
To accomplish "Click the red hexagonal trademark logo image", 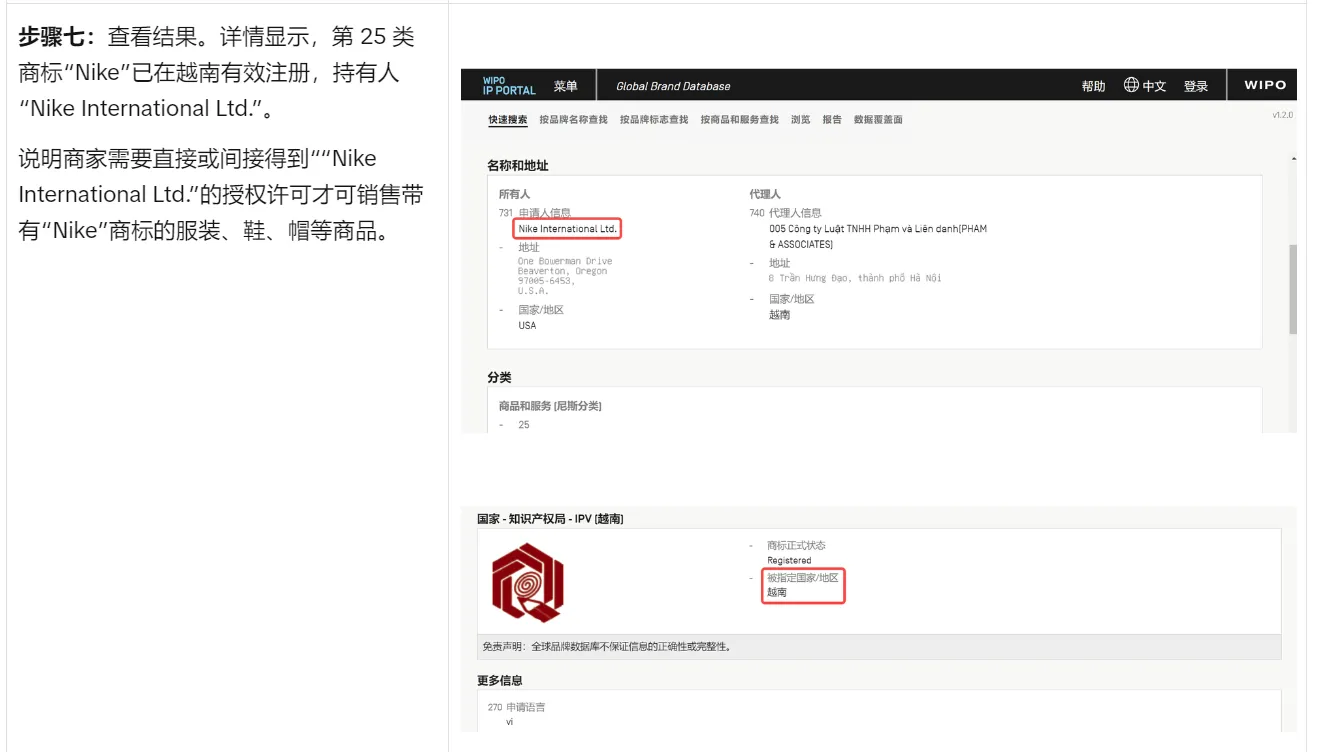I will pos(528,583).
